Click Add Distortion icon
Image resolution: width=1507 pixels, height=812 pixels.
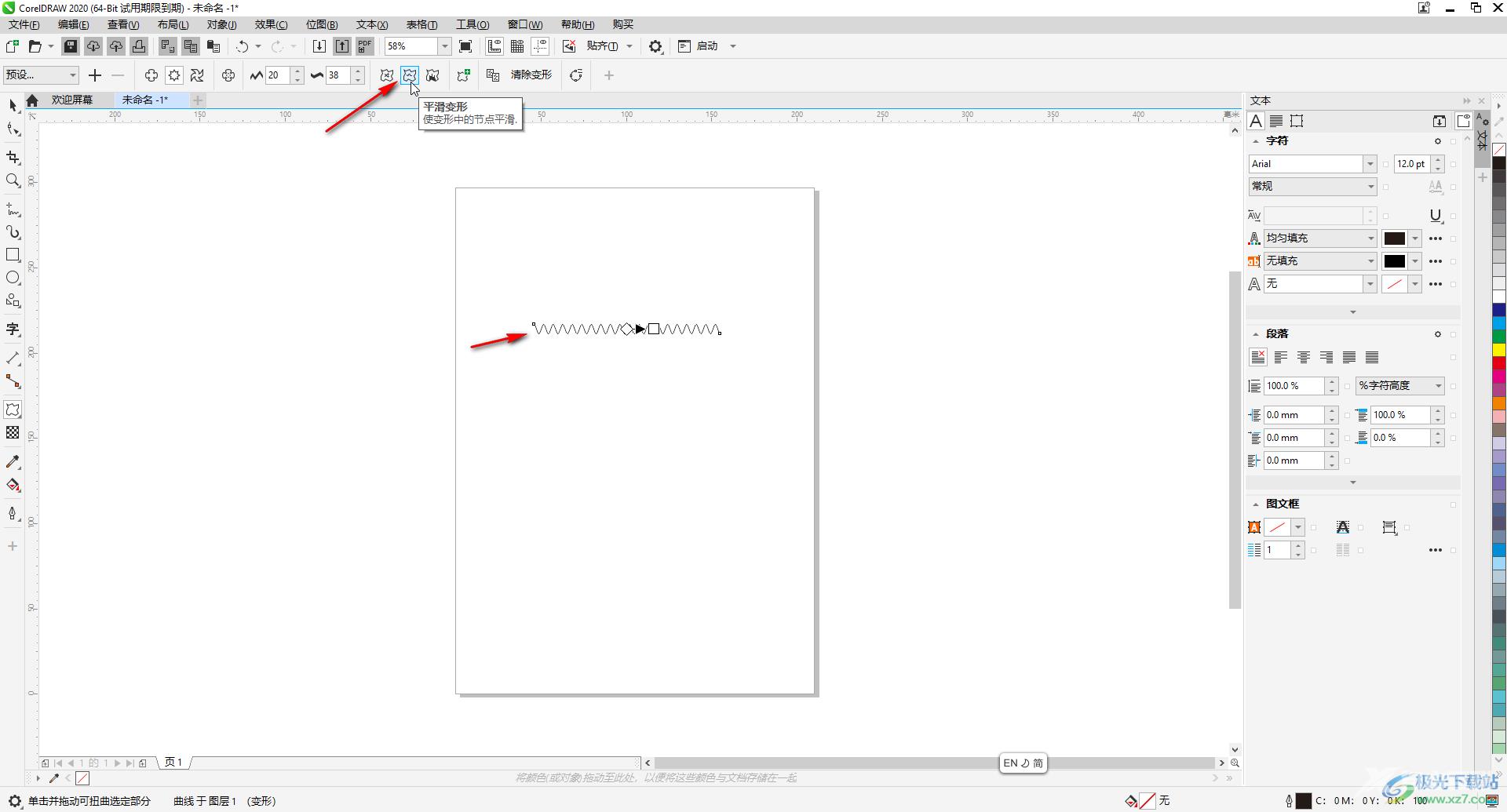464,75
